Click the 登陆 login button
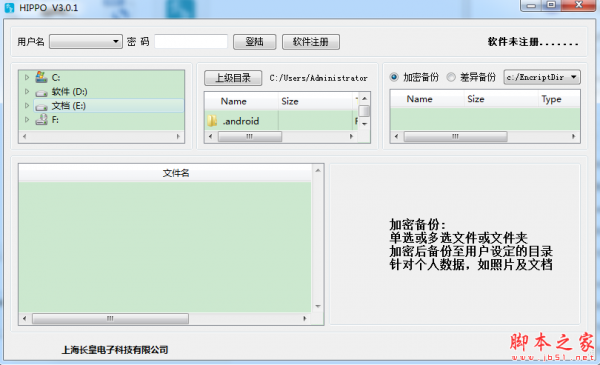 tap(254, 42)
